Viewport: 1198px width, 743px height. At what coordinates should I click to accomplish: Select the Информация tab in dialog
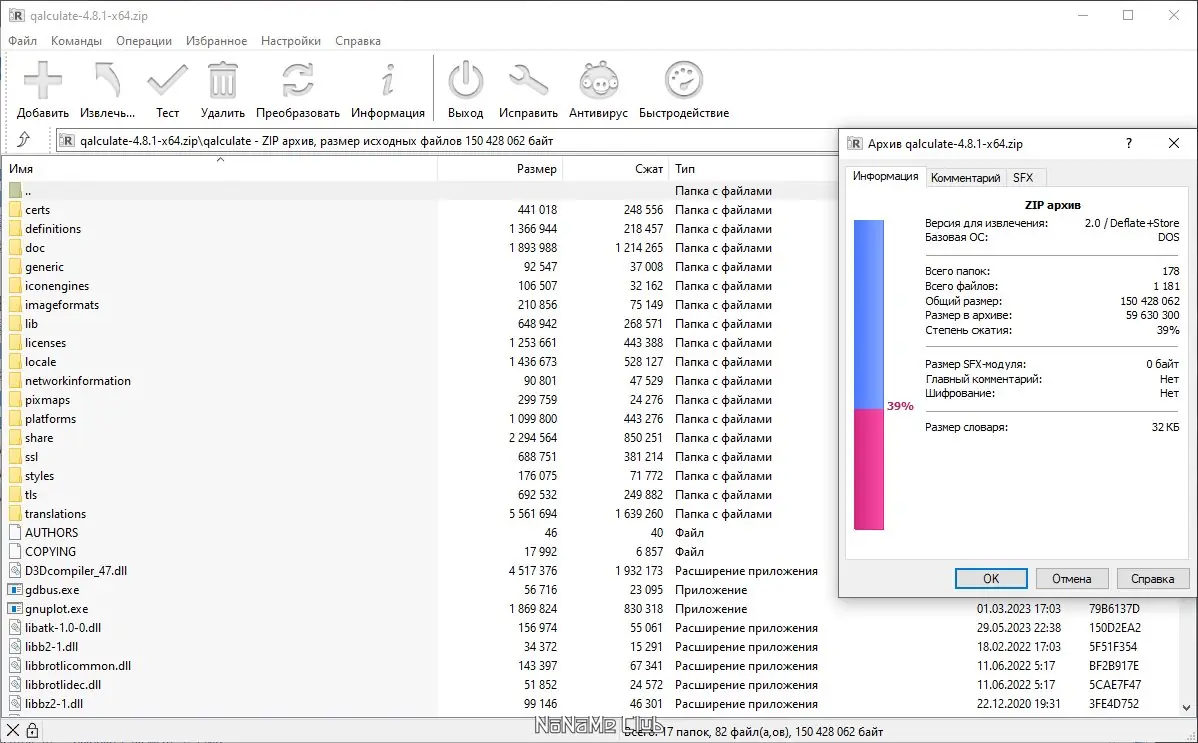(x=886, y=176)
